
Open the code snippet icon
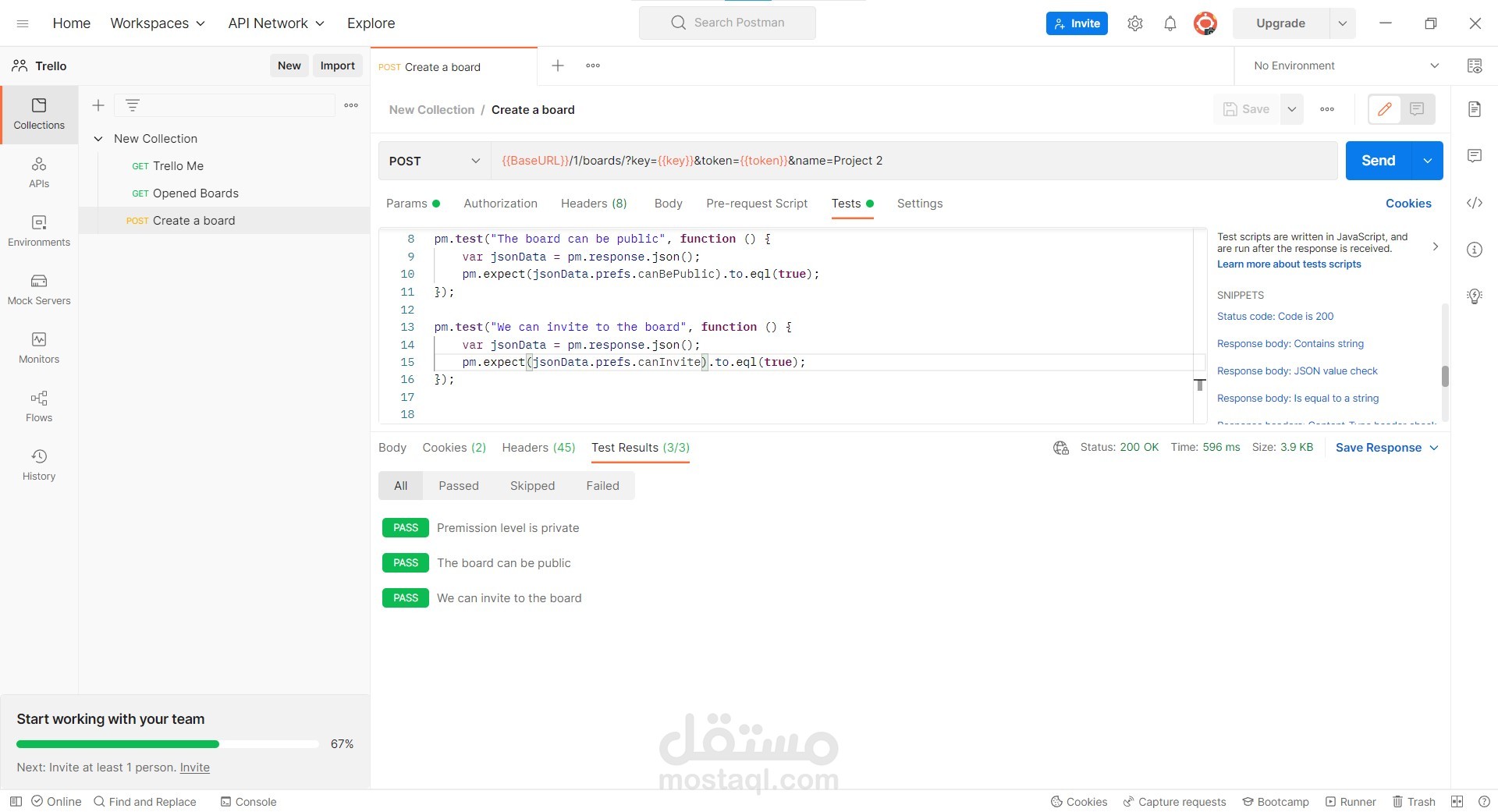(1475, 203)
